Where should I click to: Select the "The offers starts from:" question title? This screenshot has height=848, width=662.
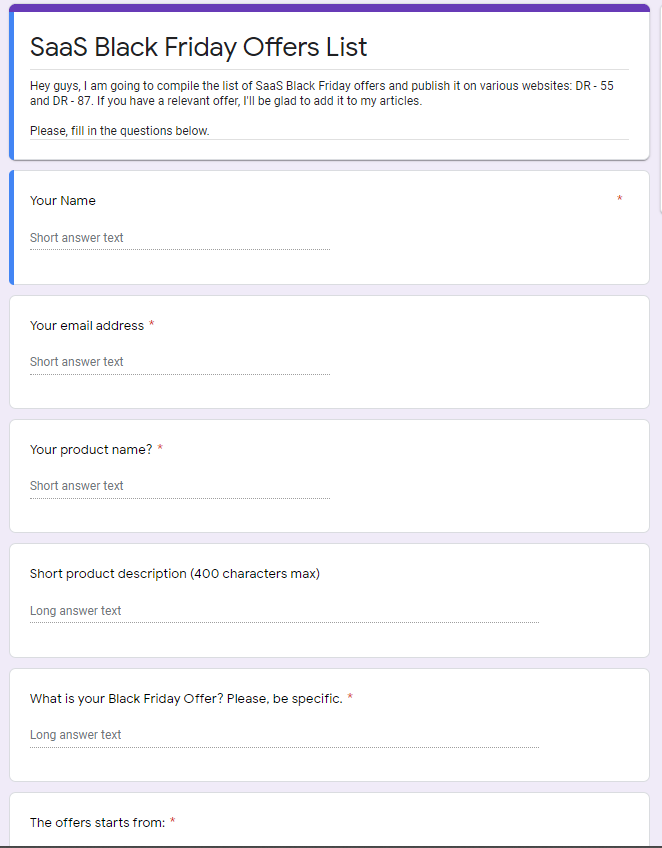(97, 823)
